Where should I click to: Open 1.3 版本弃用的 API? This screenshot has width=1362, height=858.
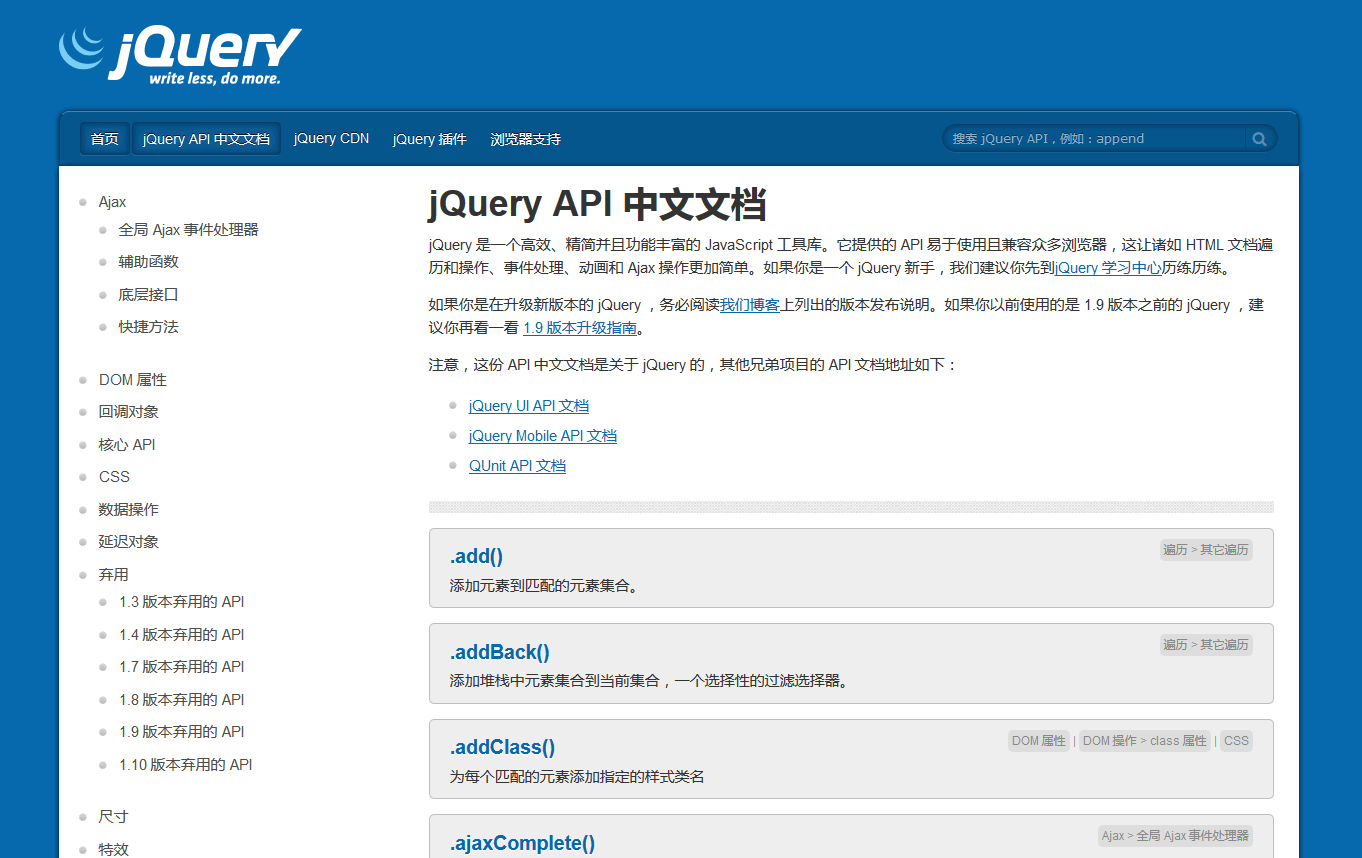[x=181, y=602]
